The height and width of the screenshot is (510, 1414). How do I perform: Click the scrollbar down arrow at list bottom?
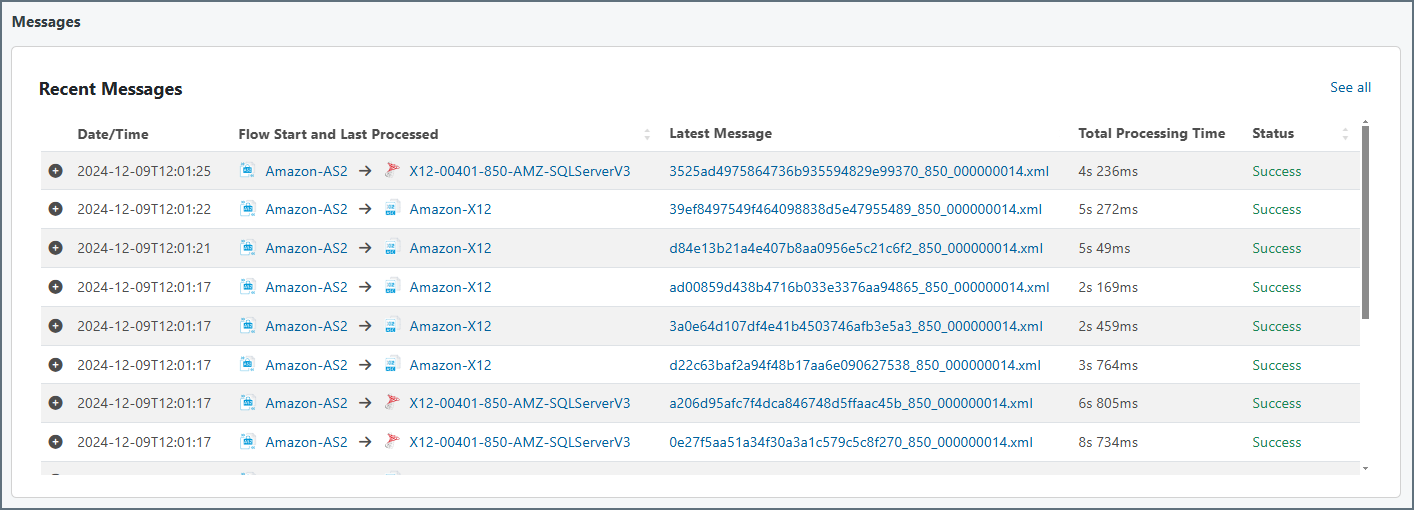point(1365,468)
